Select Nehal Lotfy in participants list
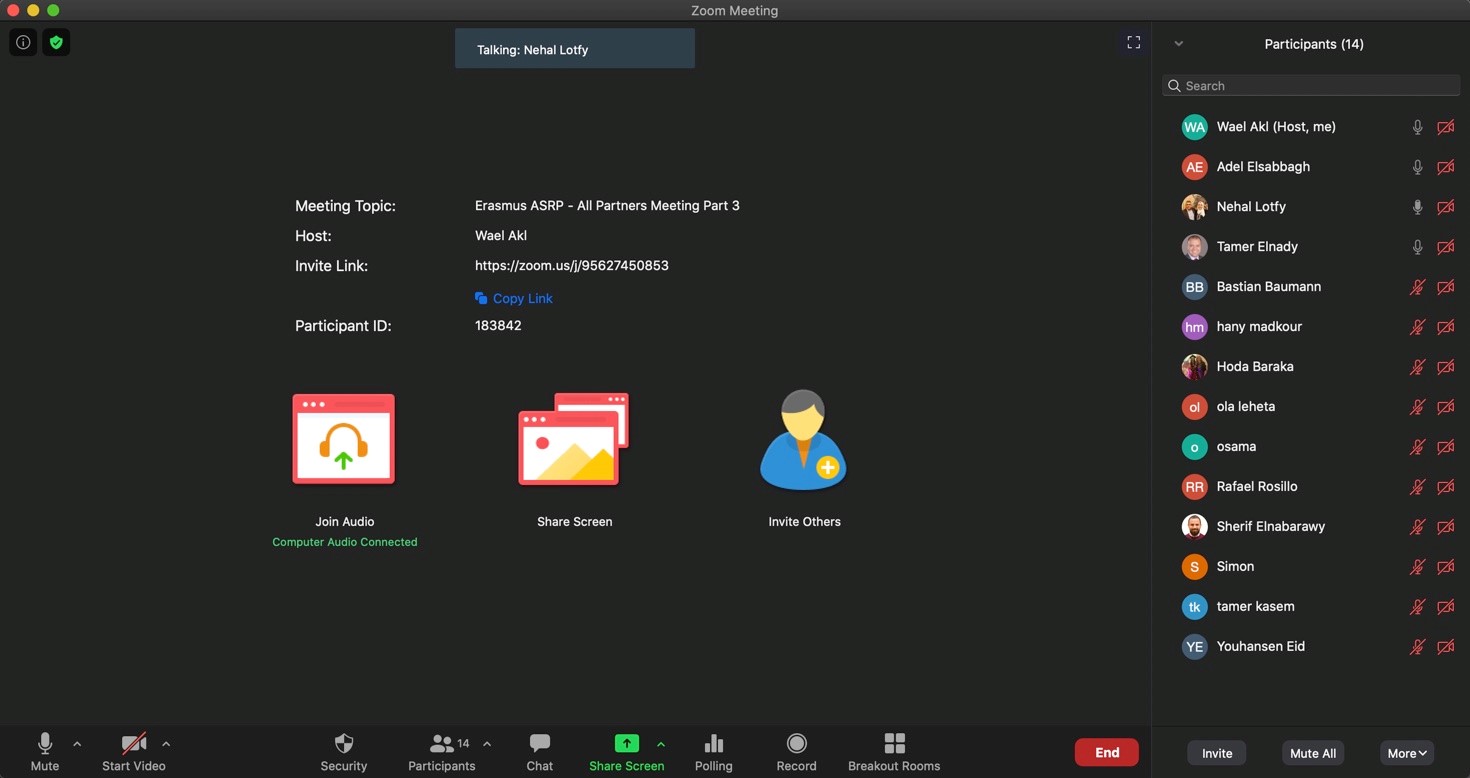The width and height of the screenshot is (1470, 778). pyautogui.click(x=1311, y=207)
